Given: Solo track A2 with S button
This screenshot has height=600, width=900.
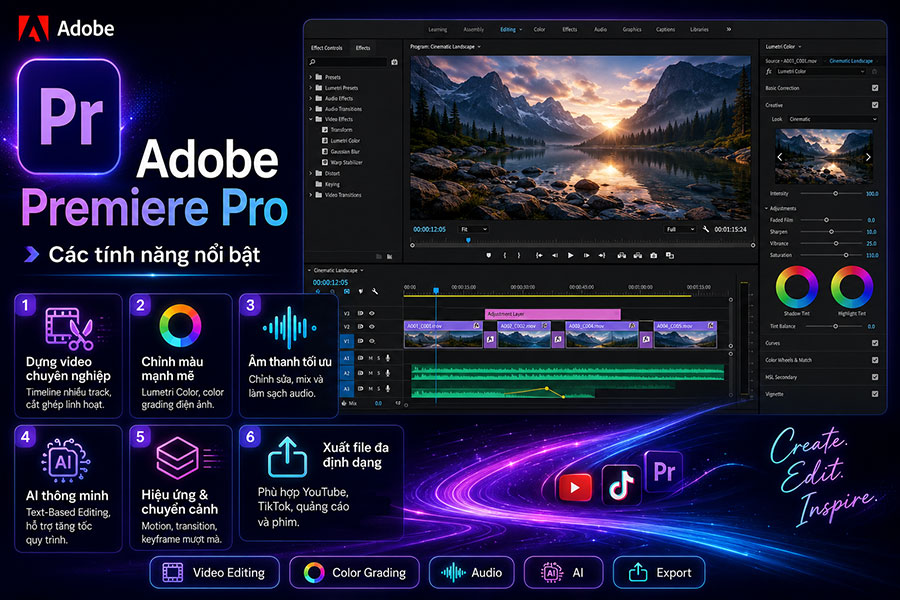Looking at the screenshot, I should pos(378,373).
